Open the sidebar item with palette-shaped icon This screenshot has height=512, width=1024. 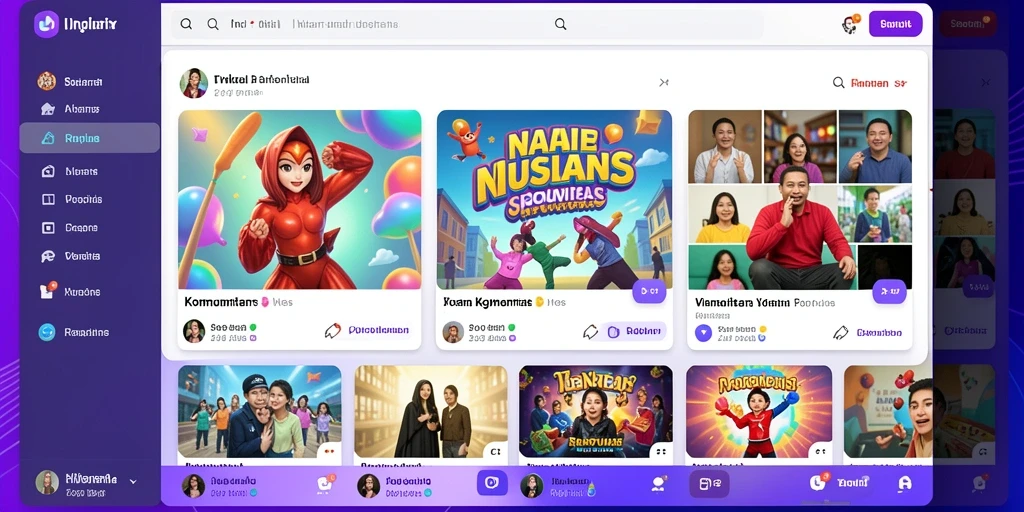pos(70,257)
